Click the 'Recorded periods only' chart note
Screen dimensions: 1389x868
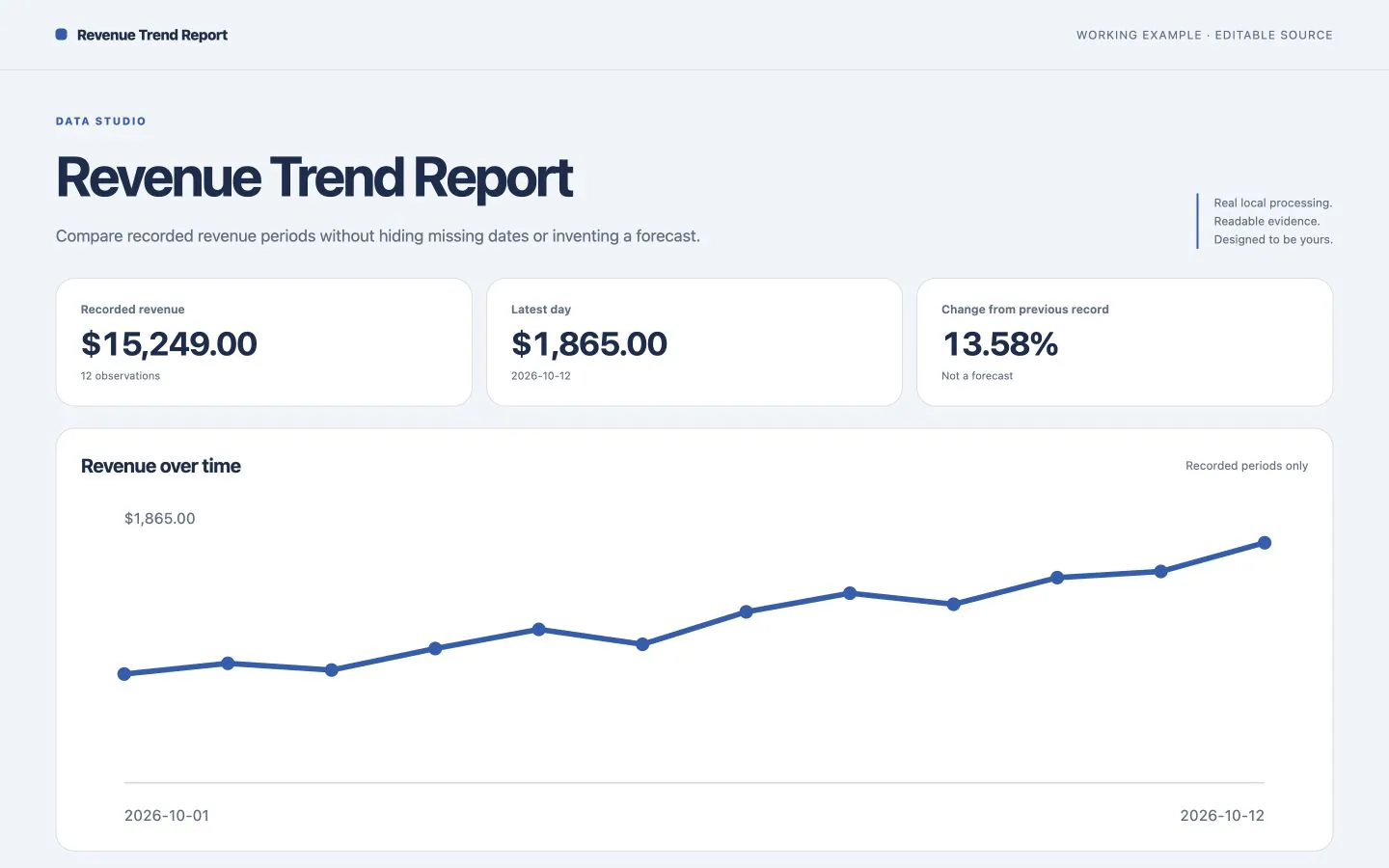click(1246, 466)
